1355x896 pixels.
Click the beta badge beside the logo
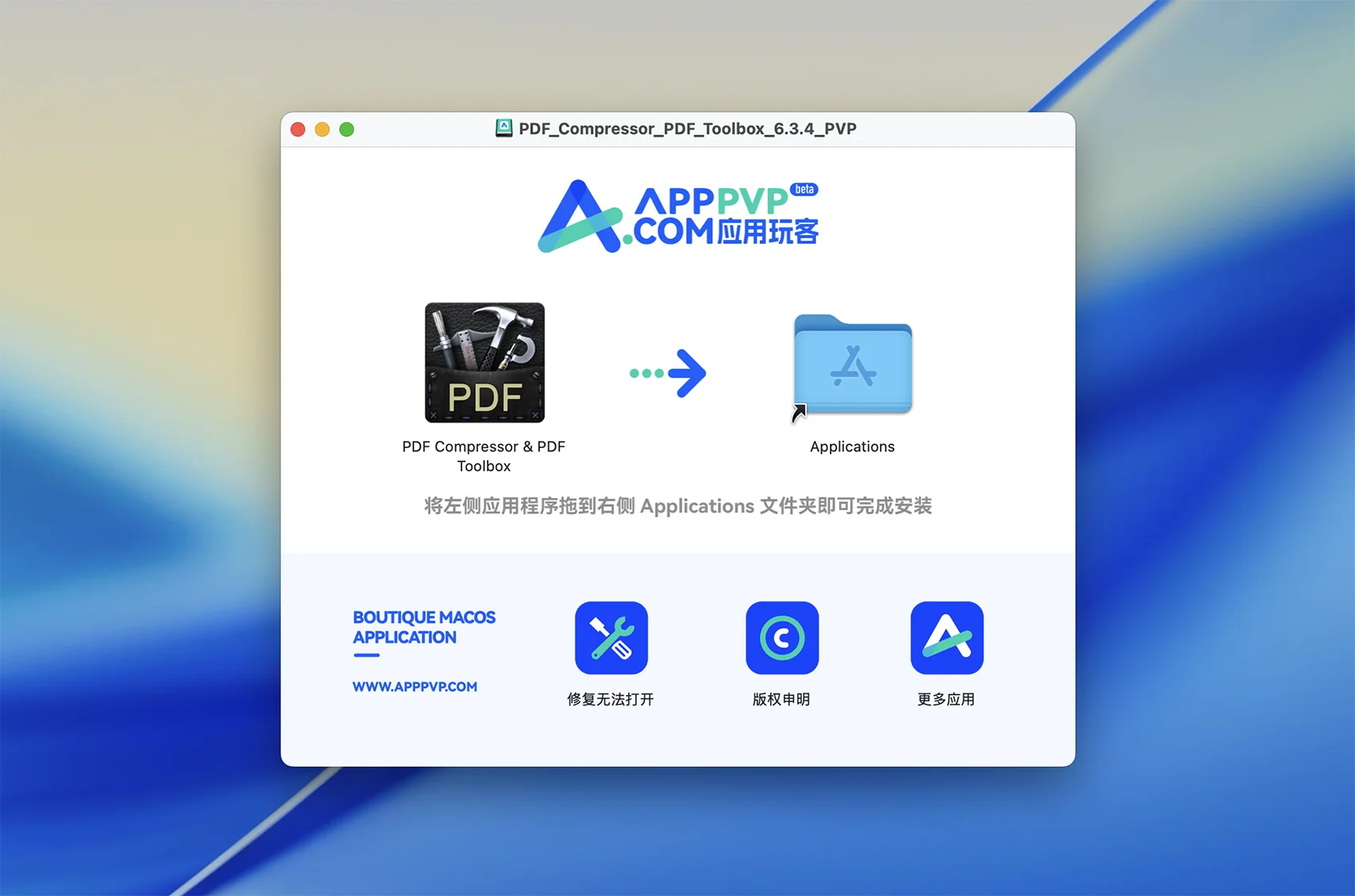[x=804, y=189]
